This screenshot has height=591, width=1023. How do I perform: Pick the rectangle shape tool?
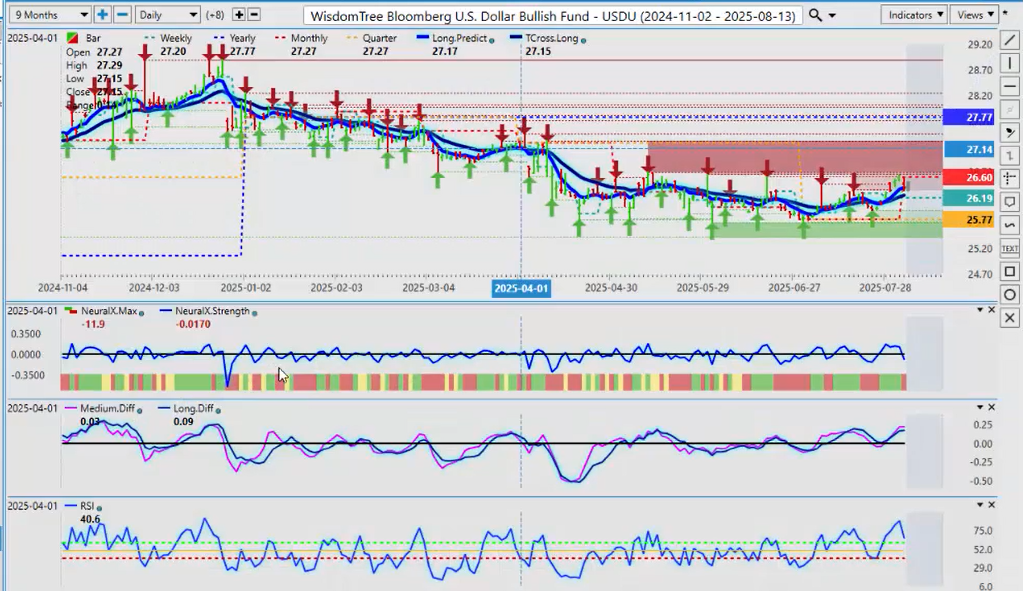tap(1010, 271)
